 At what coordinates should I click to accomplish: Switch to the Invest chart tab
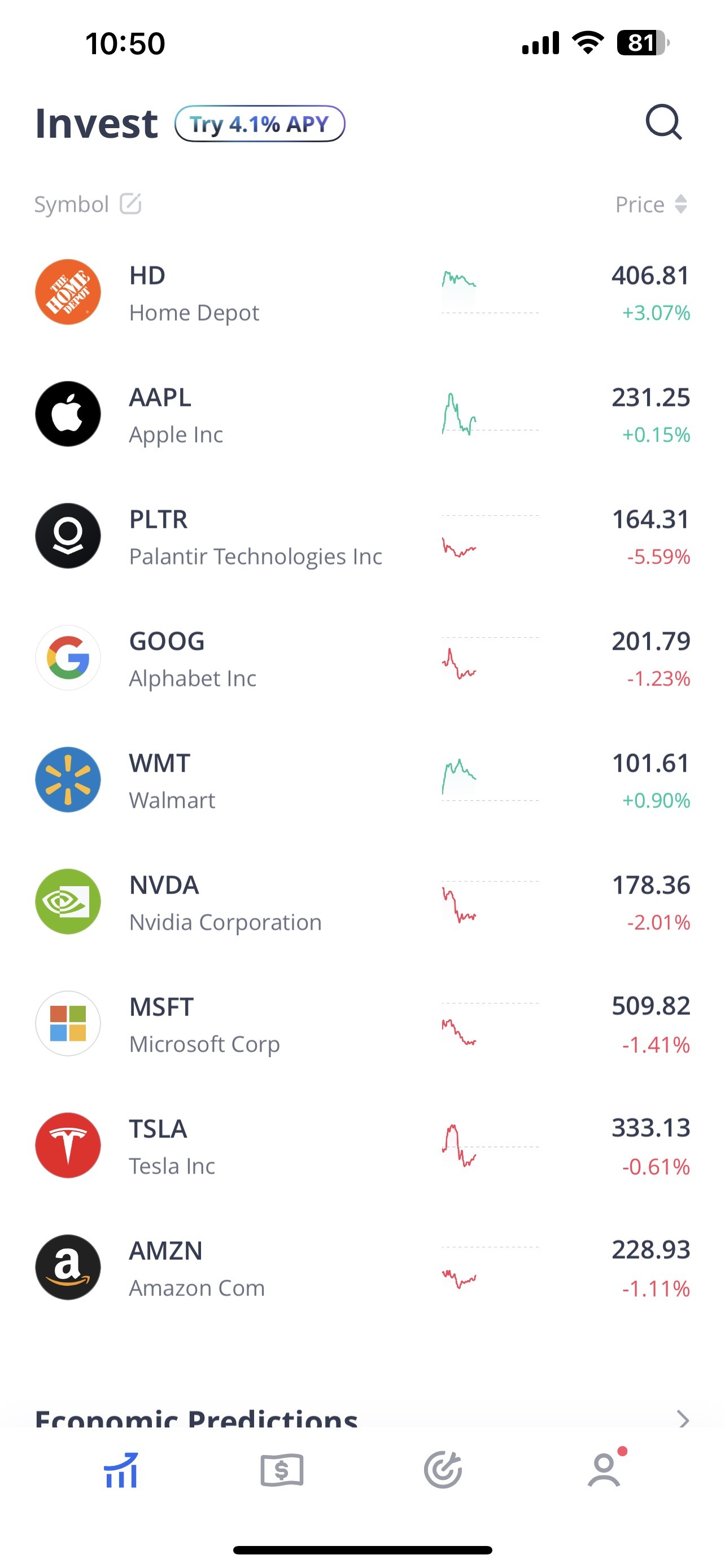[x=120, y=1470]
